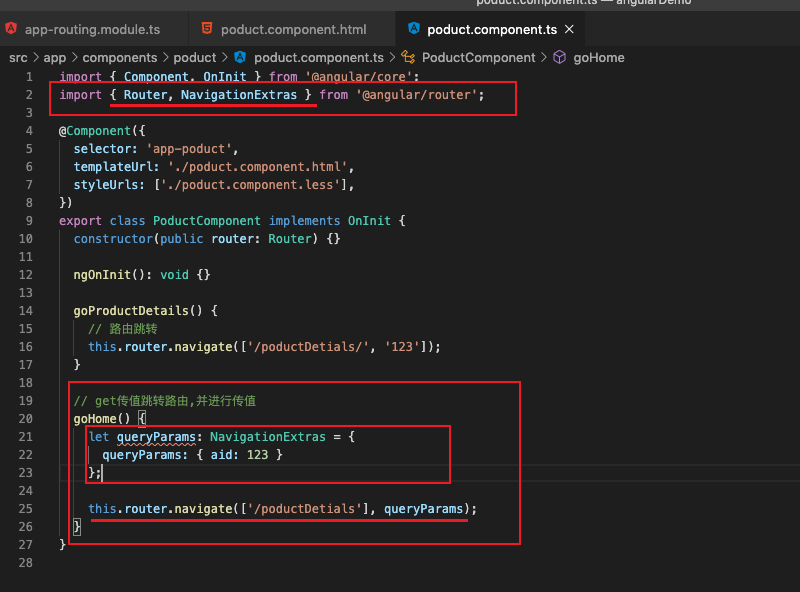Click ngOnInit method on line 12
Viewport: 800px width, 592px height.
(x=102, y=275)
